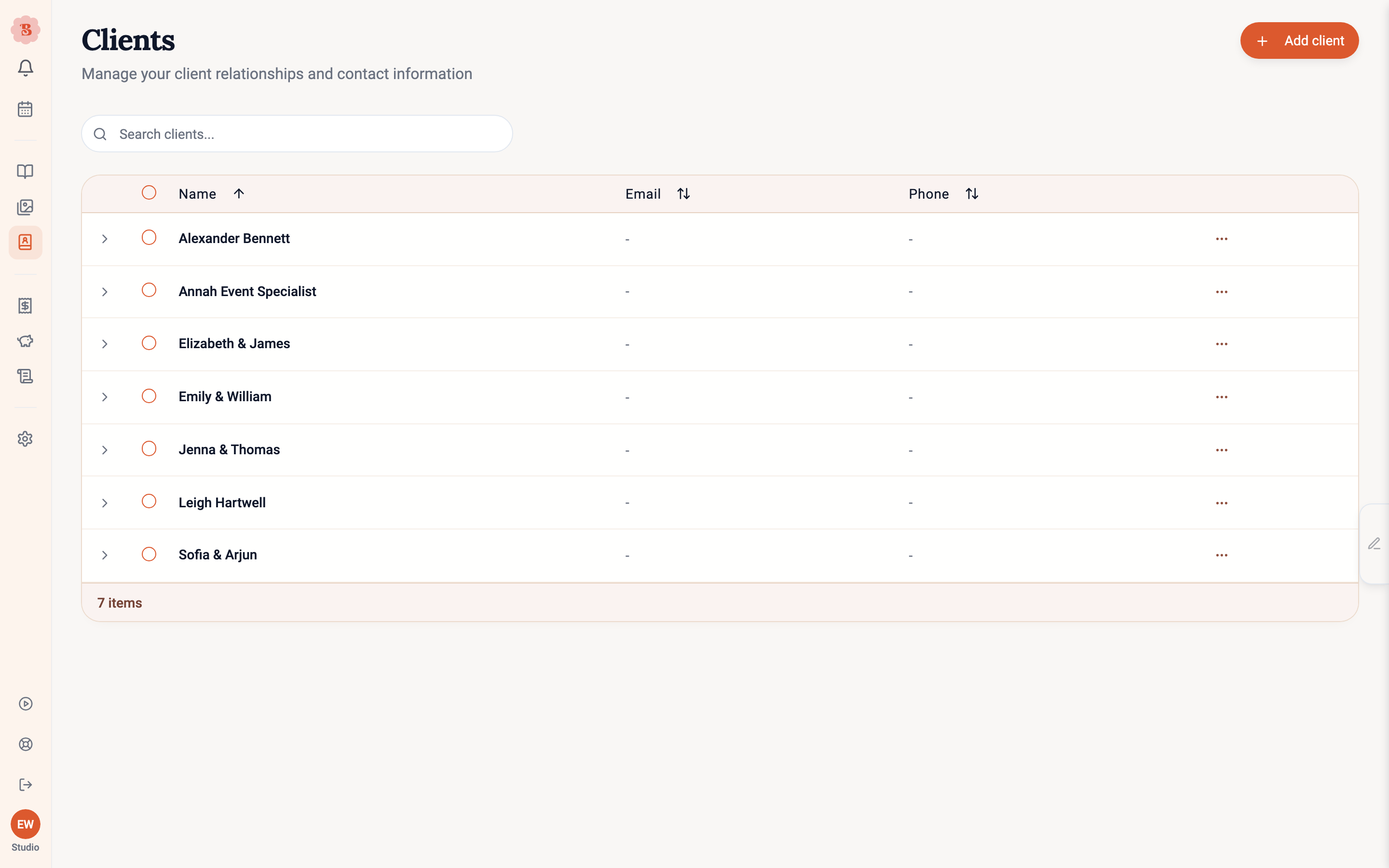Screen dimensions: 1389x868
Task: Open more options for Emily & William
Action: [1221, 397]
